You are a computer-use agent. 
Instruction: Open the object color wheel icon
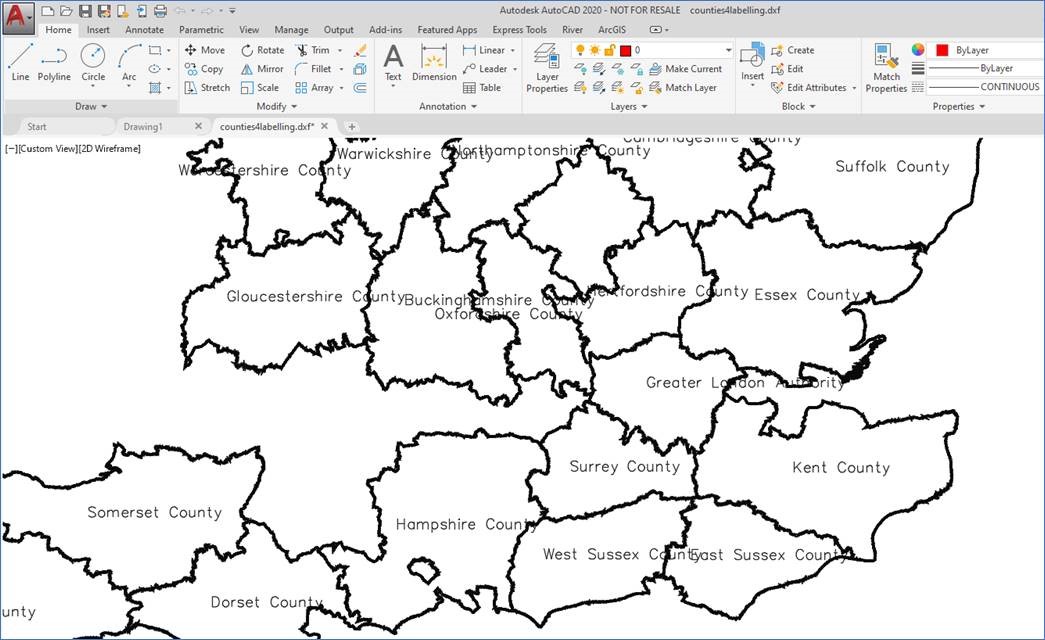pyautogui.click(x=918, y=50)
